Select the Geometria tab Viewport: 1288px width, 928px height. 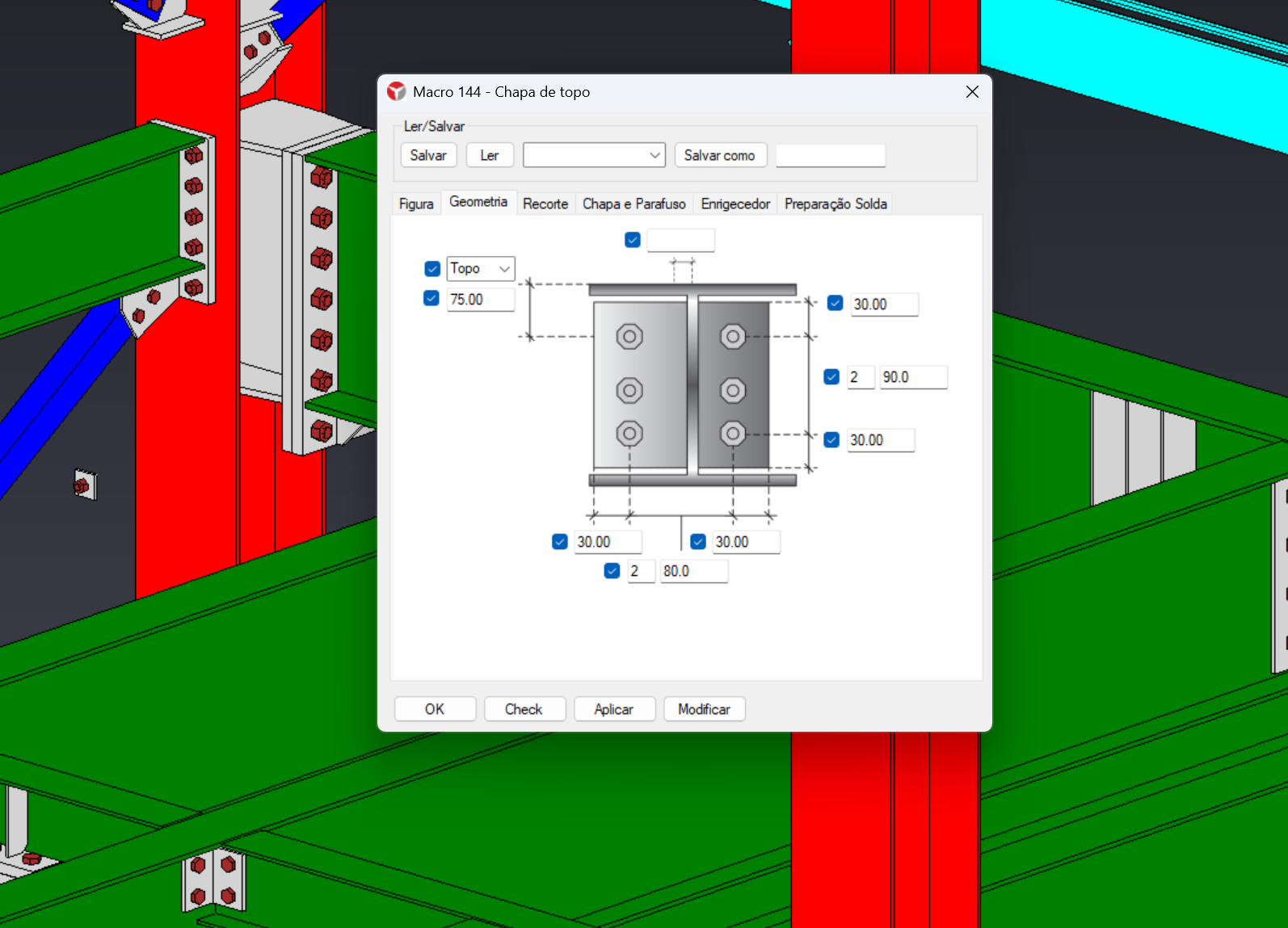click(x=478, y=202)
